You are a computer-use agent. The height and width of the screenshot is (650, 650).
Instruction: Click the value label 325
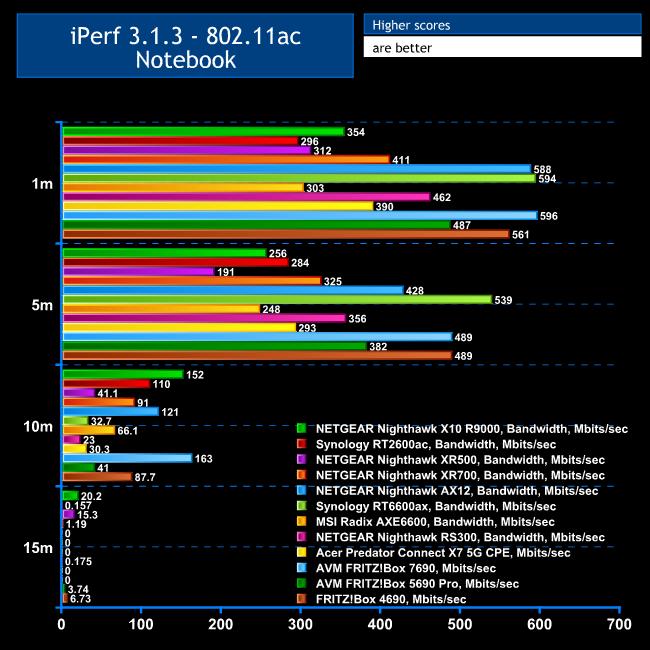click(333, 282)
